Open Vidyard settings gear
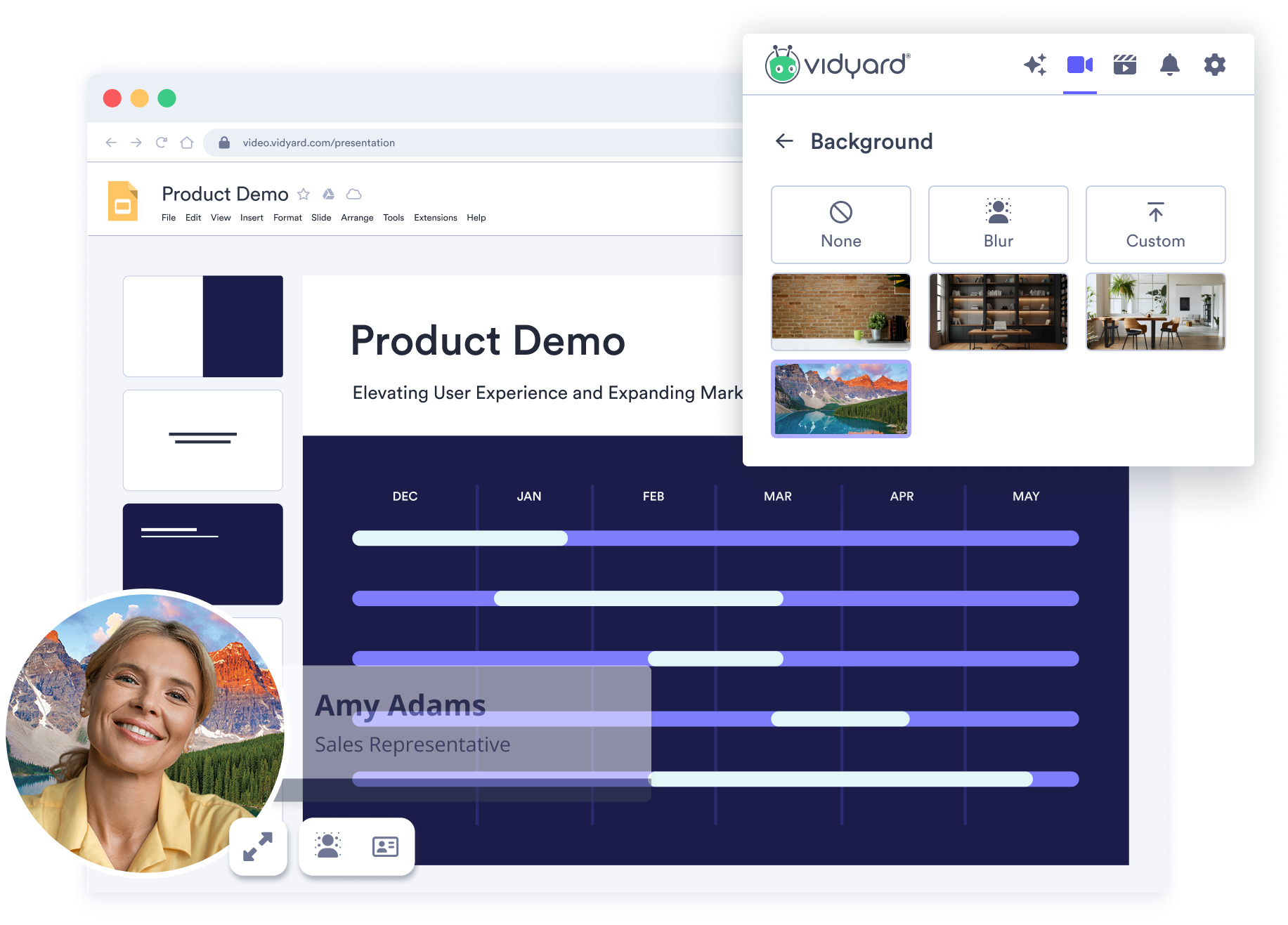The width and height of the screenshot is (1288, 925). click(x=1214, y=65)
